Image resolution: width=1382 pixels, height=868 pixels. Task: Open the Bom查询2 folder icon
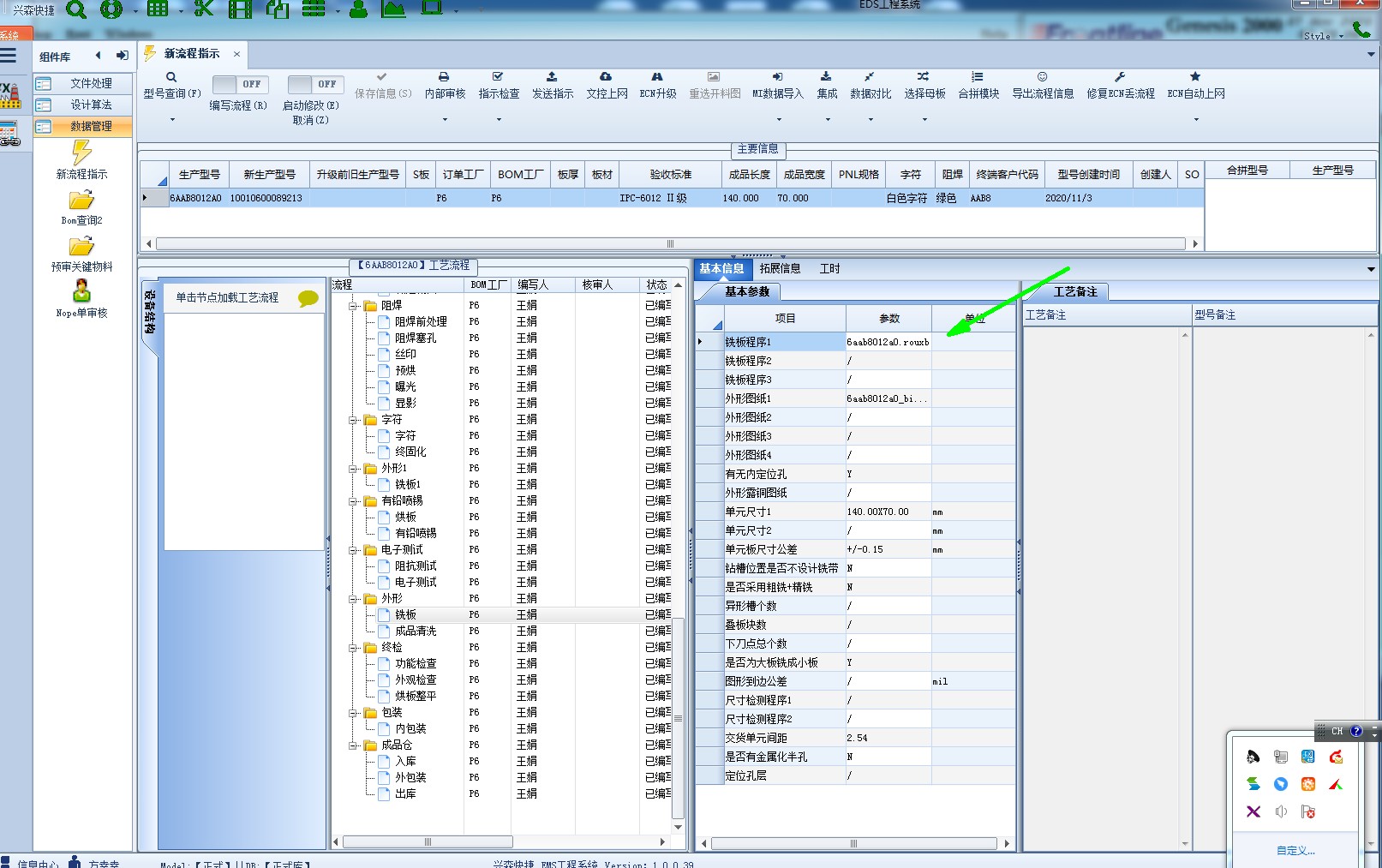pyautogui.click(x=81, y=201)
